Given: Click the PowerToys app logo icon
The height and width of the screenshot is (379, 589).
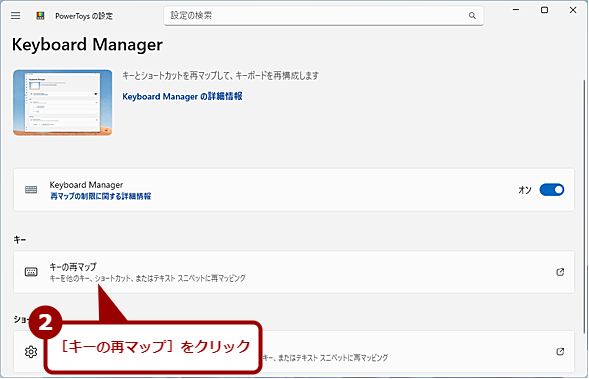Looking at the screenshot, I should 40,16.
